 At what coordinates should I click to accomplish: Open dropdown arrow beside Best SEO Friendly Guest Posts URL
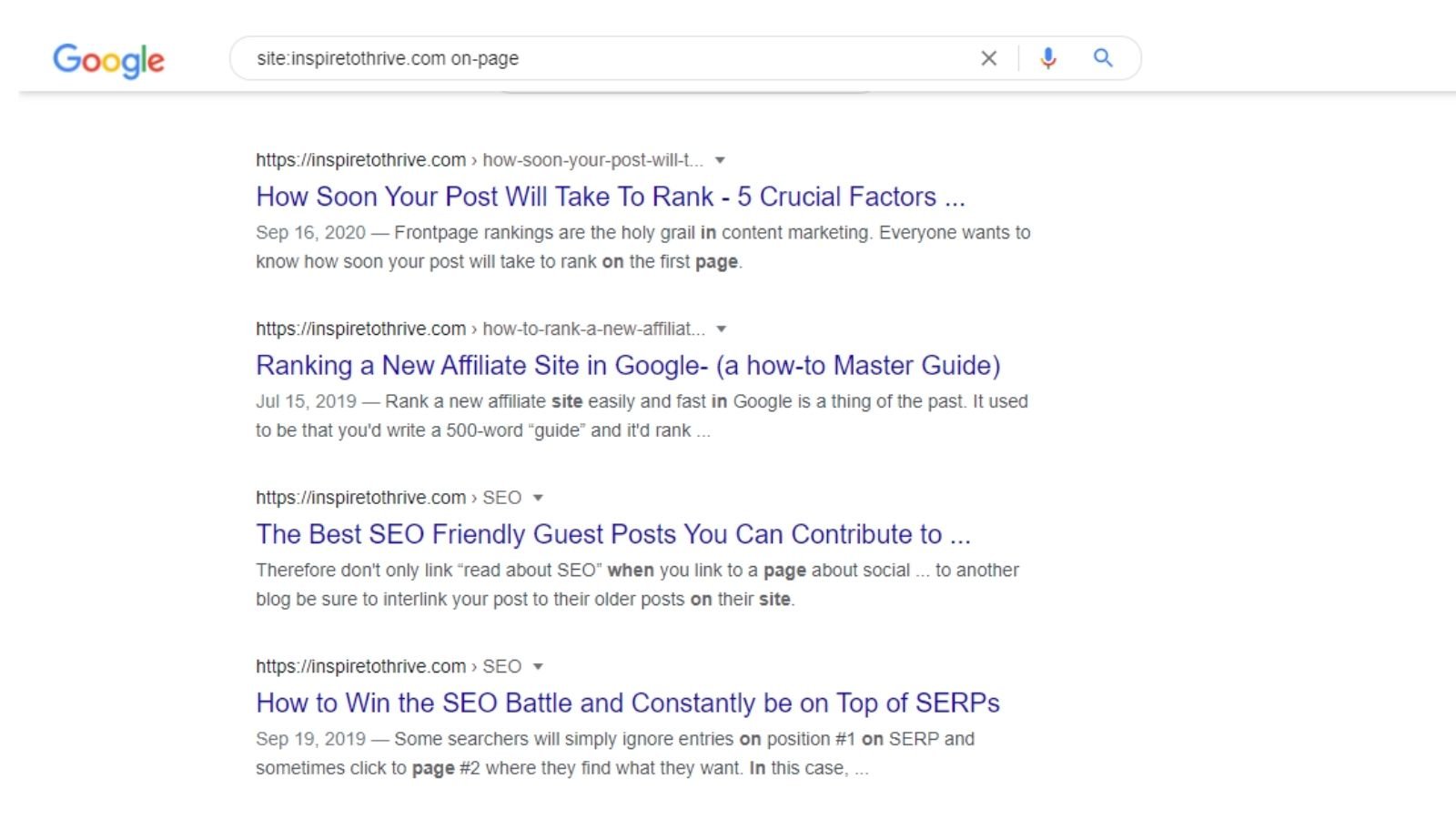538,498
